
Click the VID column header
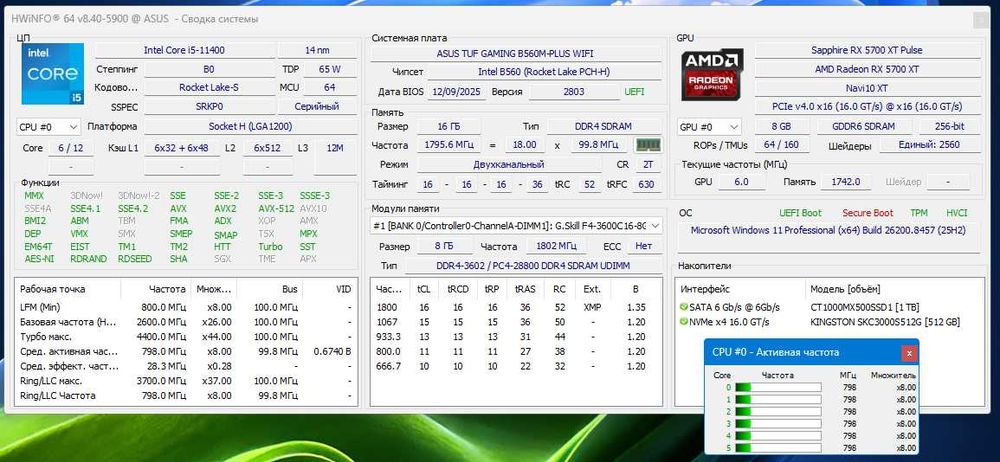tap(343, 289)
